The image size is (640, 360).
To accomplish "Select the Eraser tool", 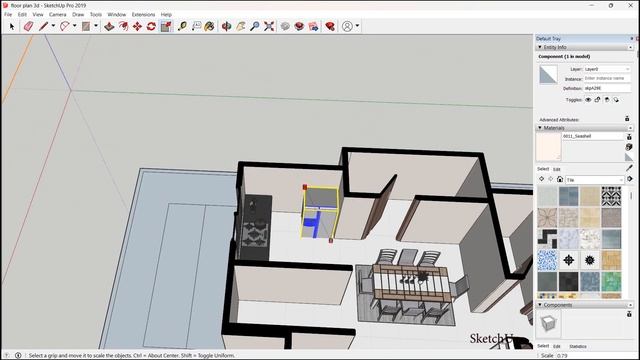I will pos(28,27).
